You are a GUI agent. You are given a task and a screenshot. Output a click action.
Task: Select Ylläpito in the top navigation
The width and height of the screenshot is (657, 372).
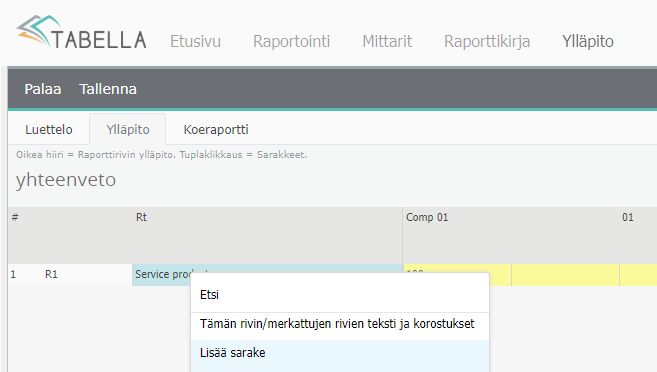pyautogui.click(x=587, y=41)
